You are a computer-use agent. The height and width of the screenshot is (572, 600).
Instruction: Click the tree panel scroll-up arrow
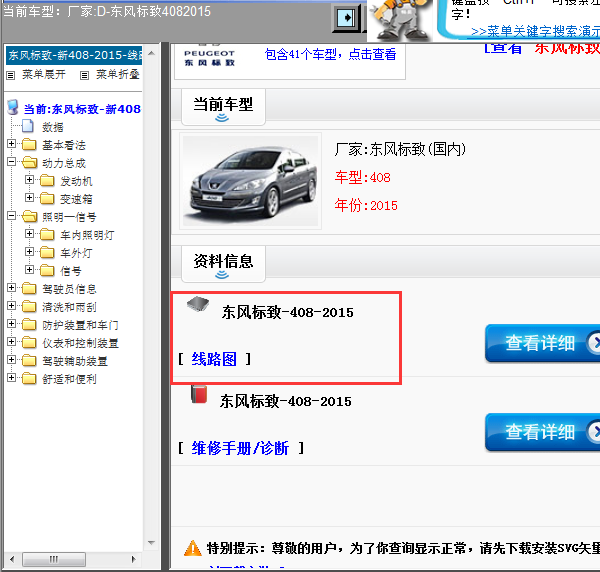[152, 53]
